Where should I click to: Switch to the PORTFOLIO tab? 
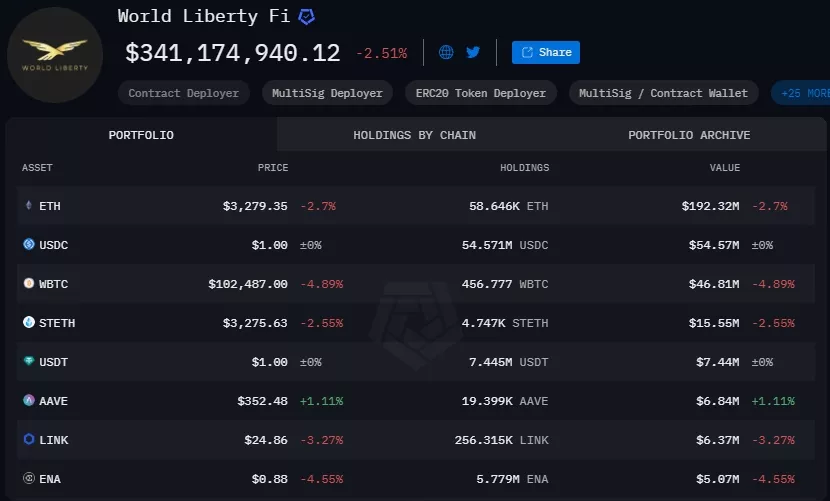(141, 135)
